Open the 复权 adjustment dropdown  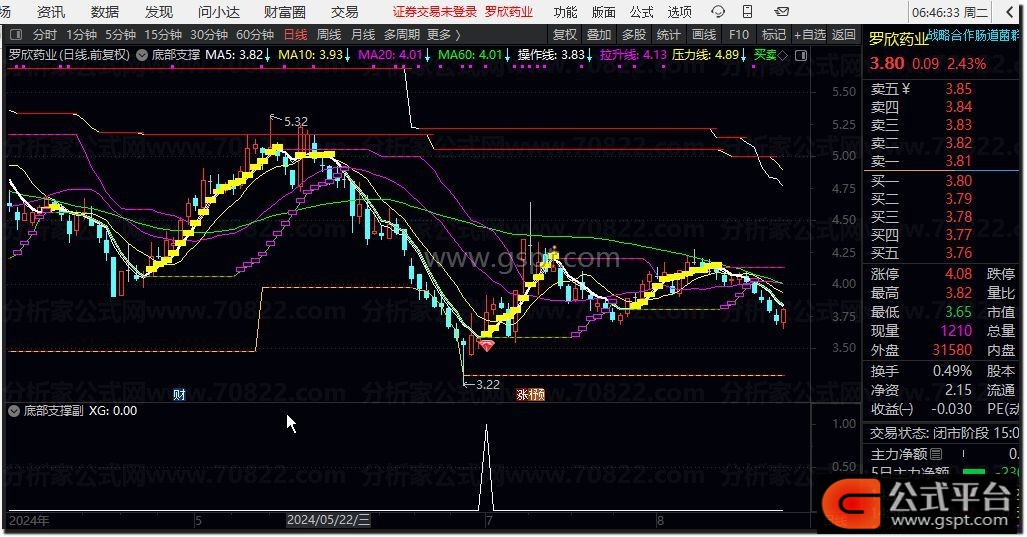565,35
